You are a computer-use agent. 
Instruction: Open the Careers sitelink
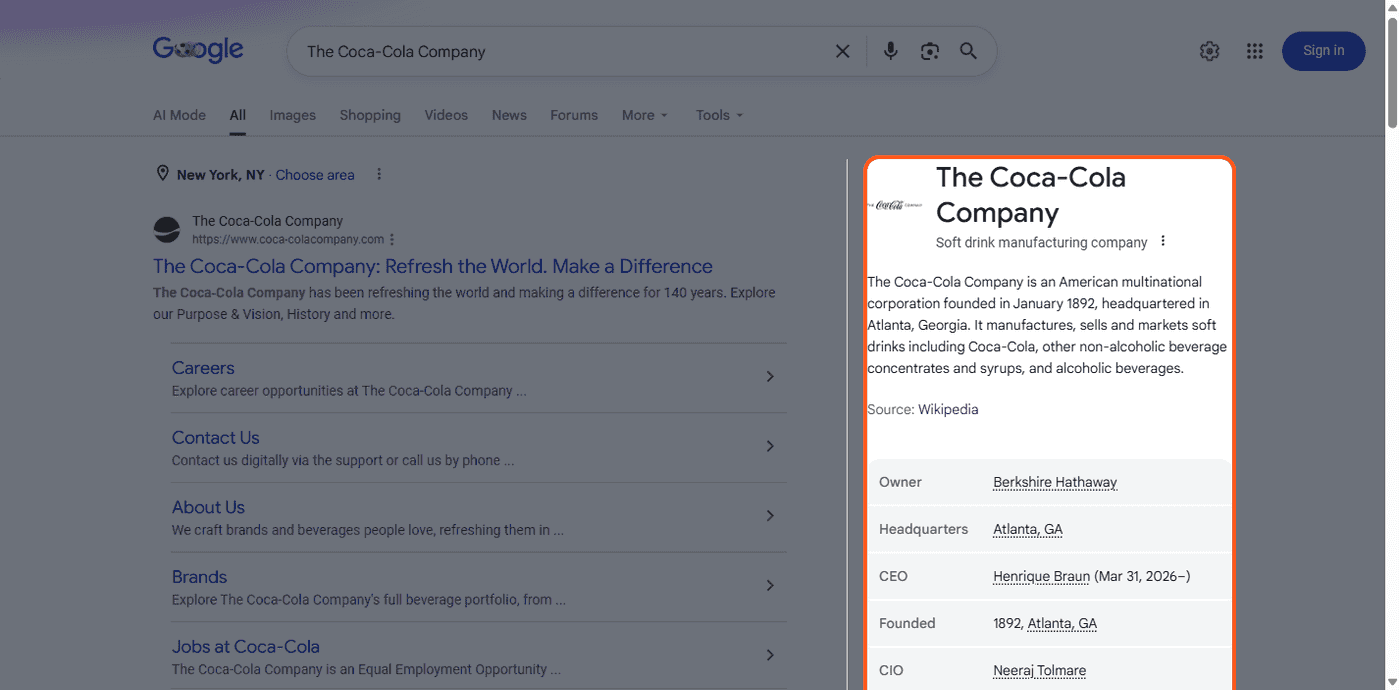click(203, 368)
